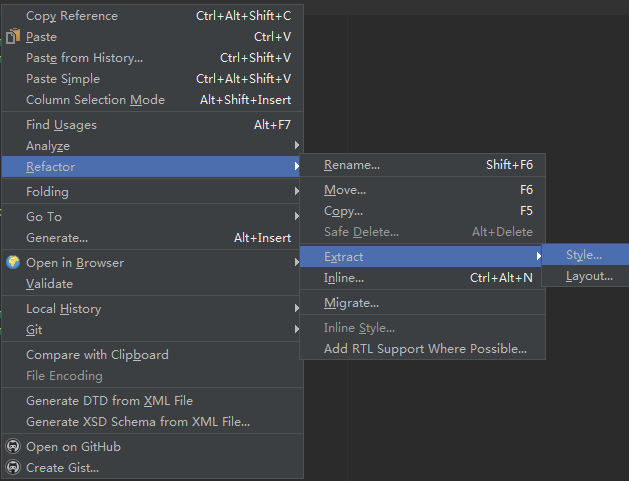The image size is (629, 481).
Task: Expand the Folding submenu arrow
Action: coord(296,191)
